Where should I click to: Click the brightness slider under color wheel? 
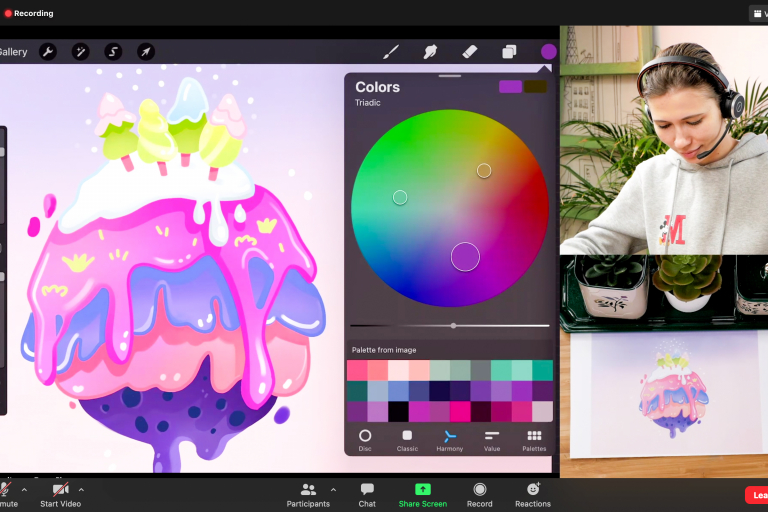tap(453, 325)
